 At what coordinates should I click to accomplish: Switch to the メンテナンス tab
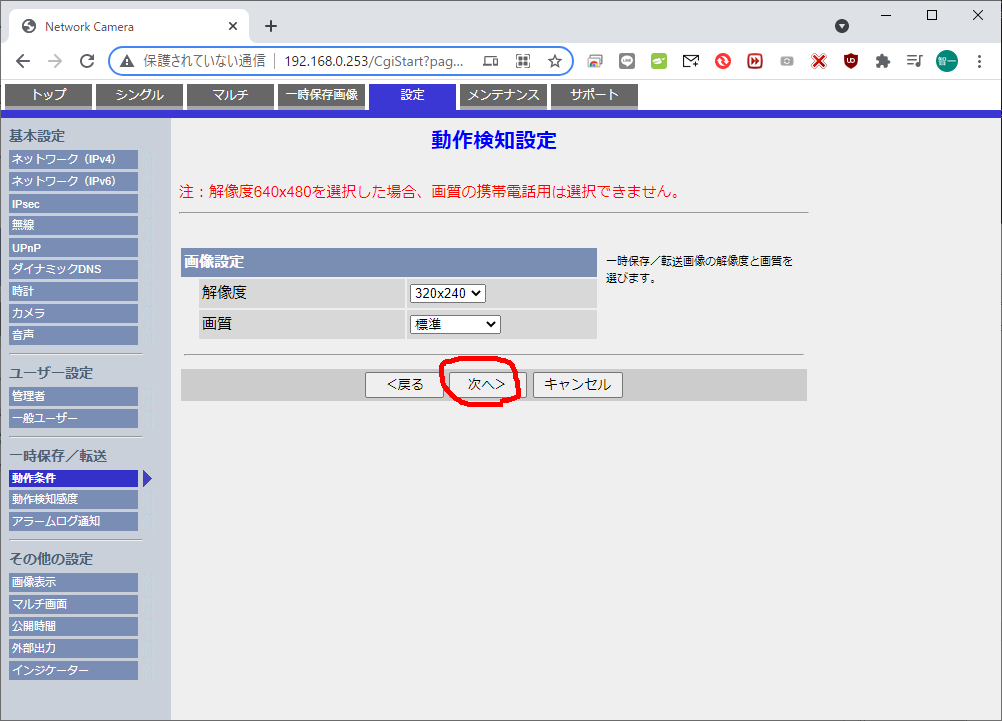(x=504, y=95)
